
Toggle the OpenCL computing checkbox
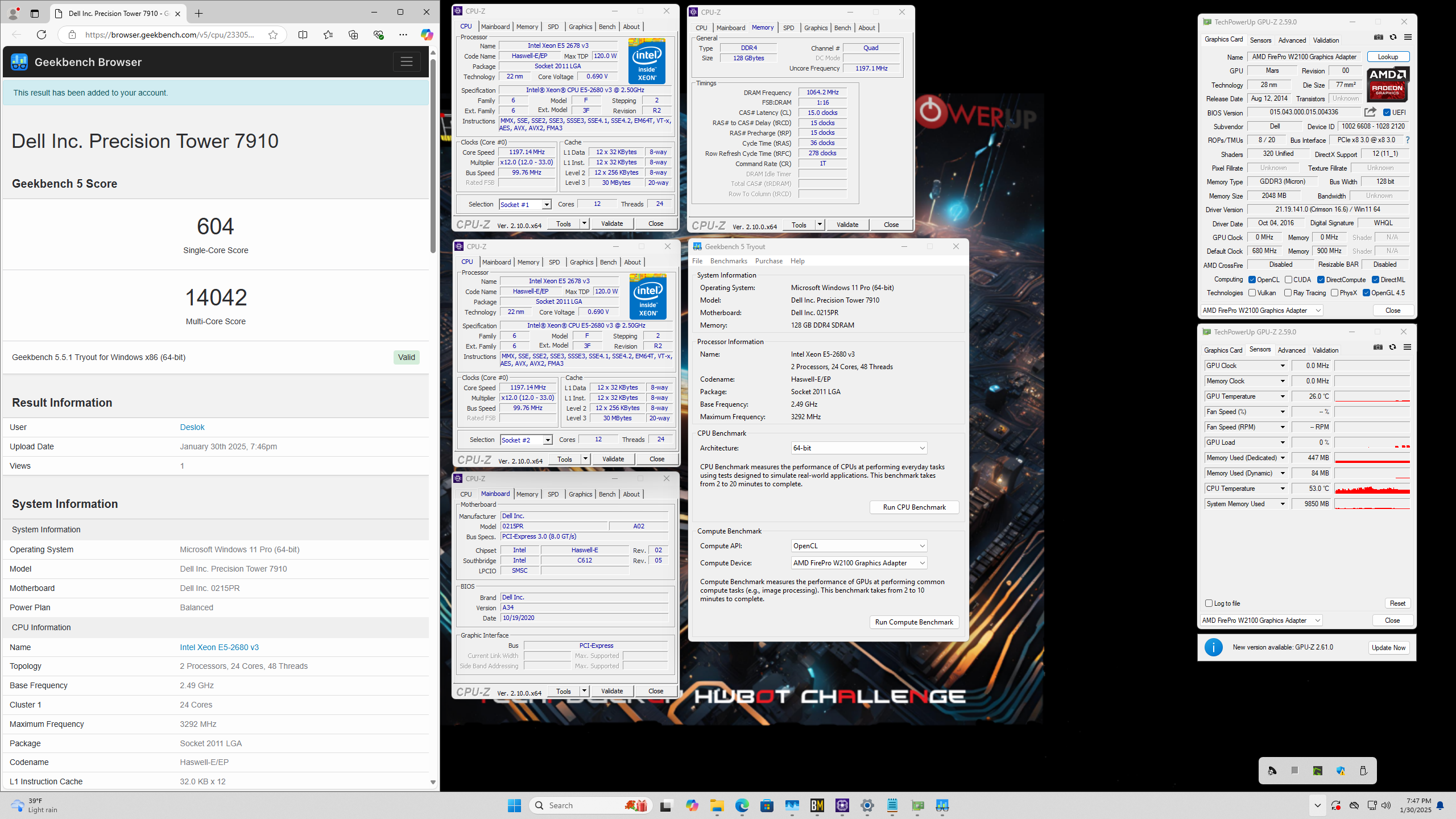coord(1252,279)
